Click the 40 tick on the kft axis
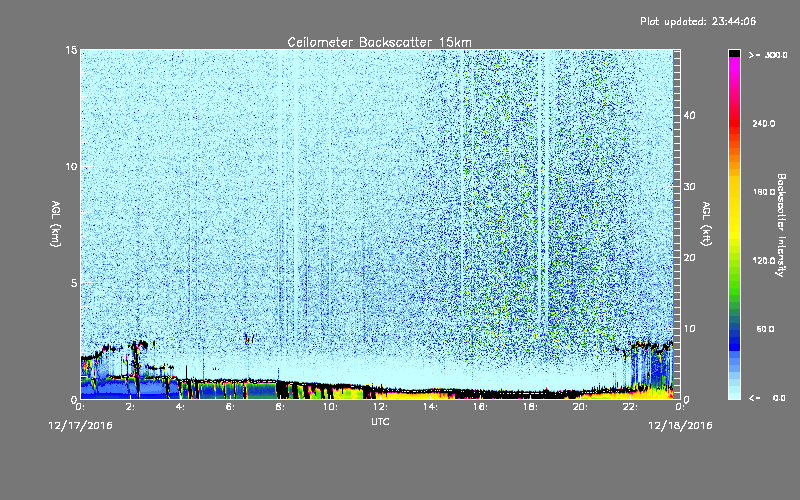 (689, 115)
